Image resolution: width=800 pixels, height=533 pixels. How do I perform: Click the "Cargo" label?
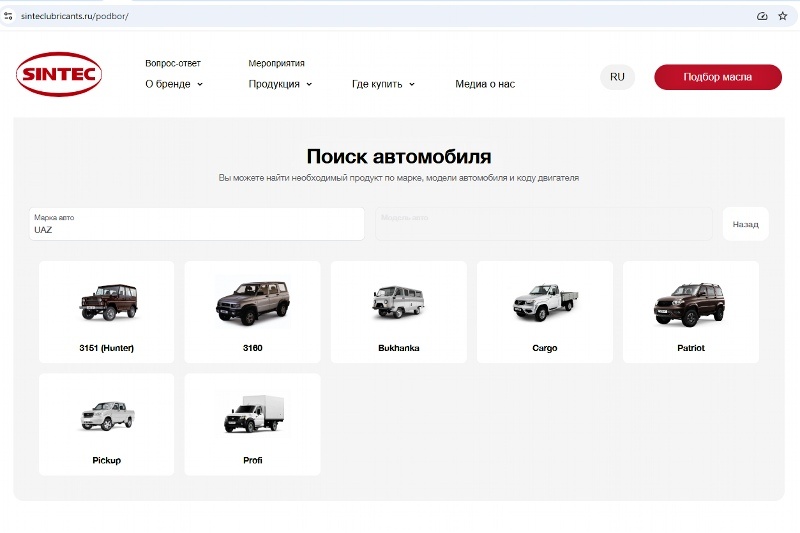tap(544, 348)
